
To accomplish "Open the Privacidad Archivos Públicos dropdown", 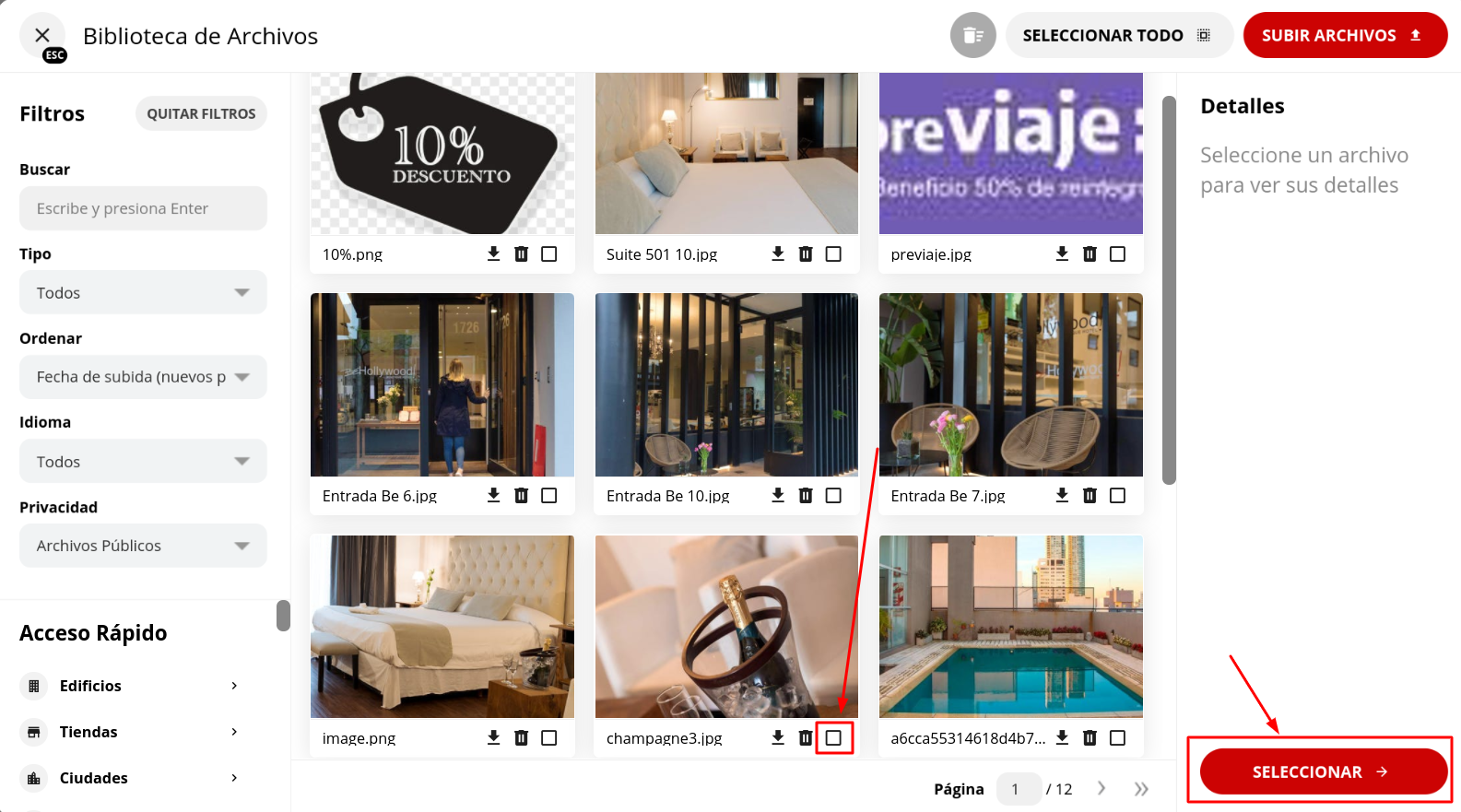I will point(143,546).
